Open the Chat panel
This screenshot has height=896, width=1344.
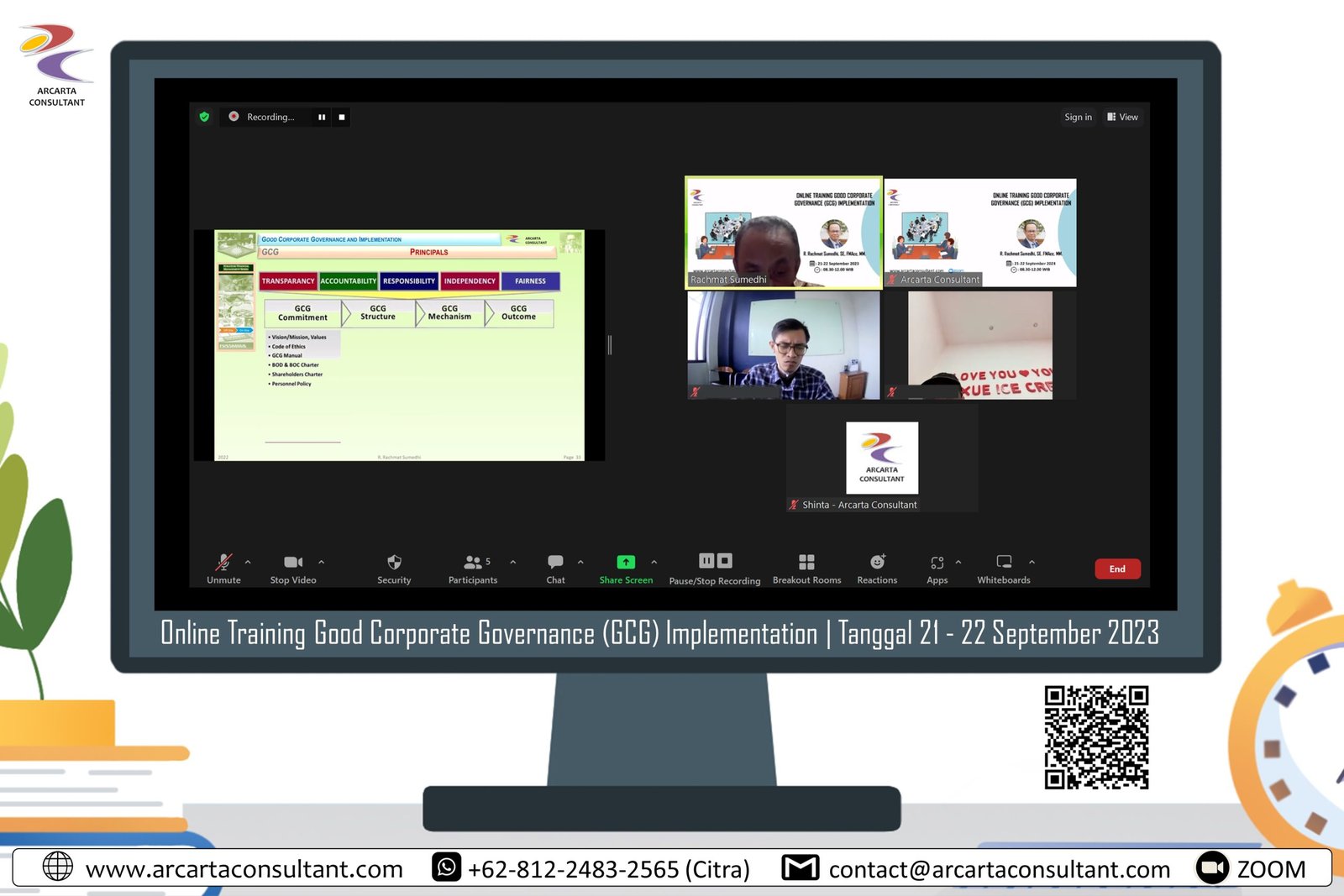point(555,563)
